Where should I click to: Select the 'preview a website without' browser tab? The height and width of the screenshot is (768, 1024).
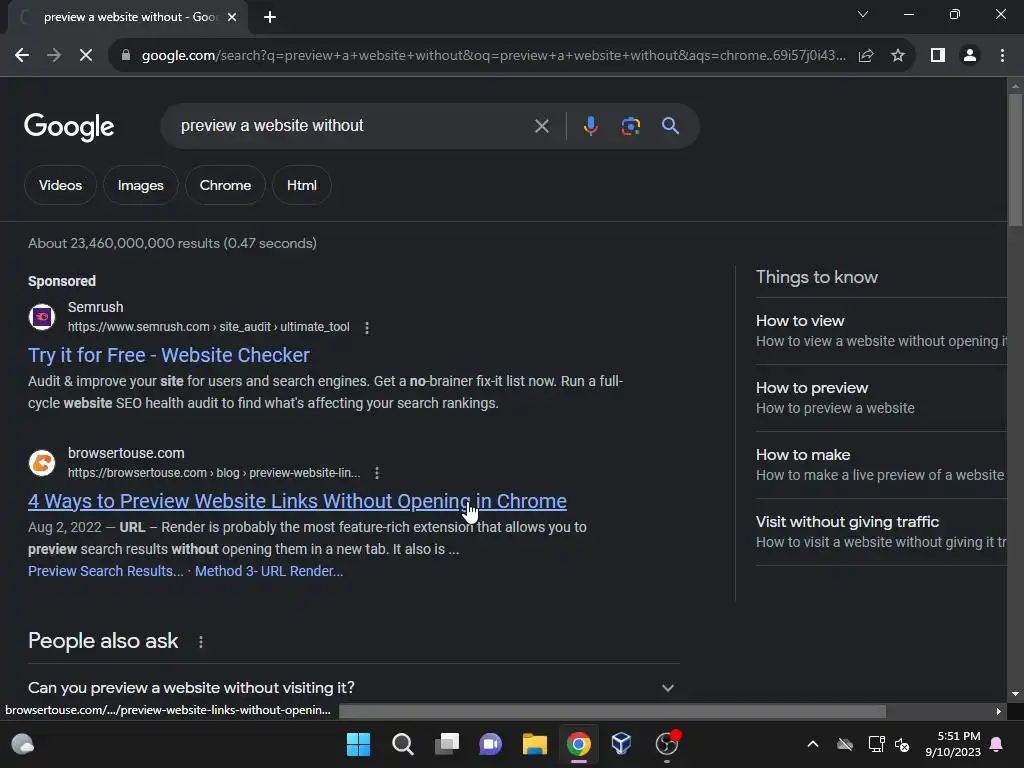coord(127,17)
